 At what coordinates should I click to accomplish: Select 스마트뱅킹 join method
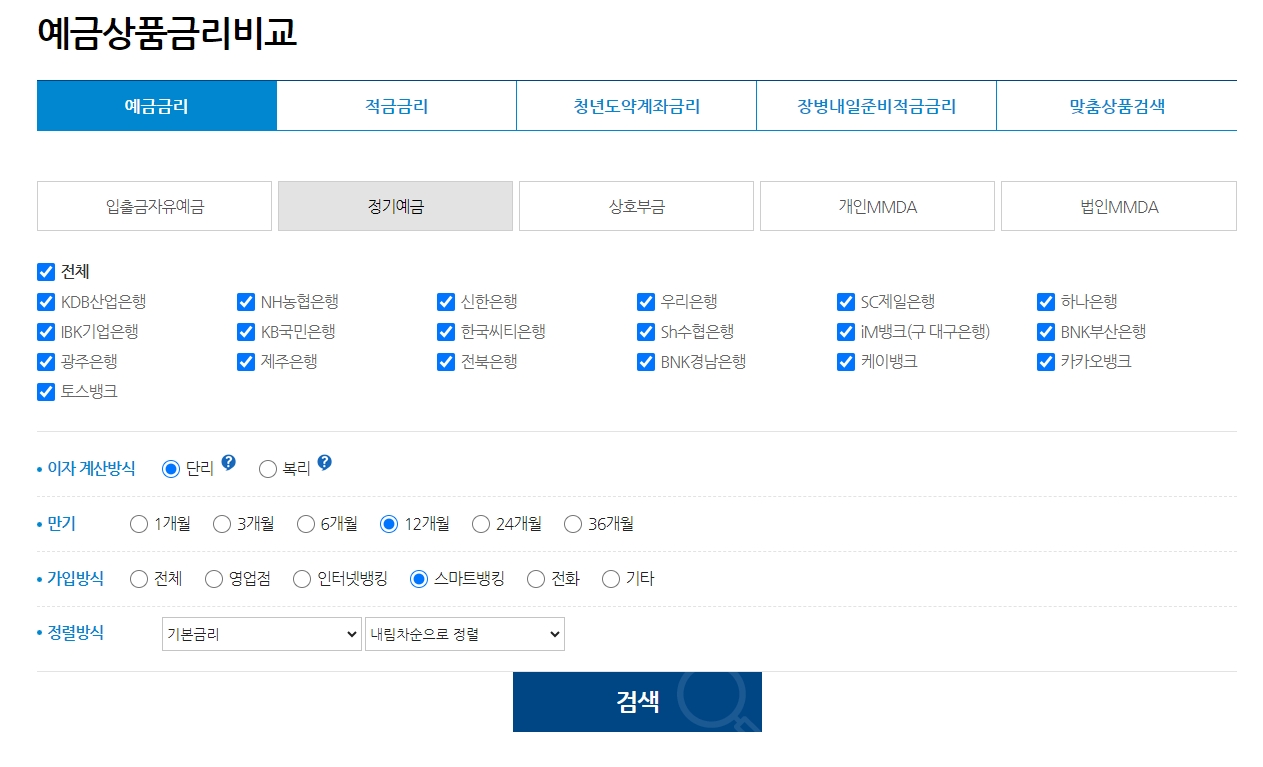pyautogui.click(x=419, y=579)
